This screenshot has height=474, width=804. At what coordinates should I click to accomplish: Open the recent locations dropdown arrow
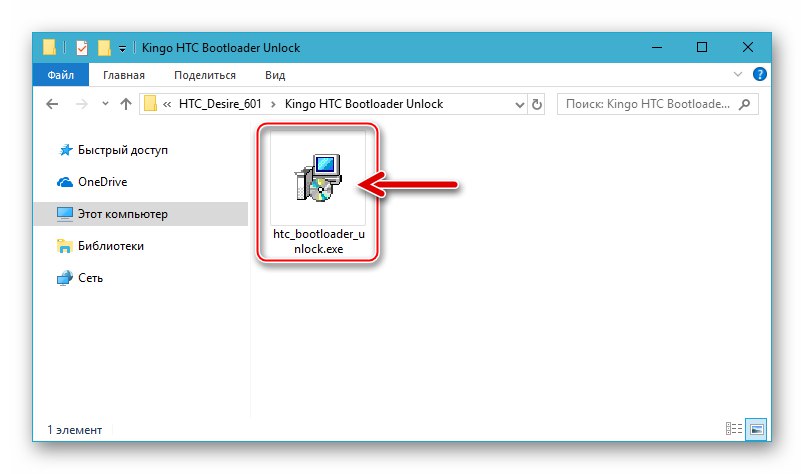pos(105,104)
